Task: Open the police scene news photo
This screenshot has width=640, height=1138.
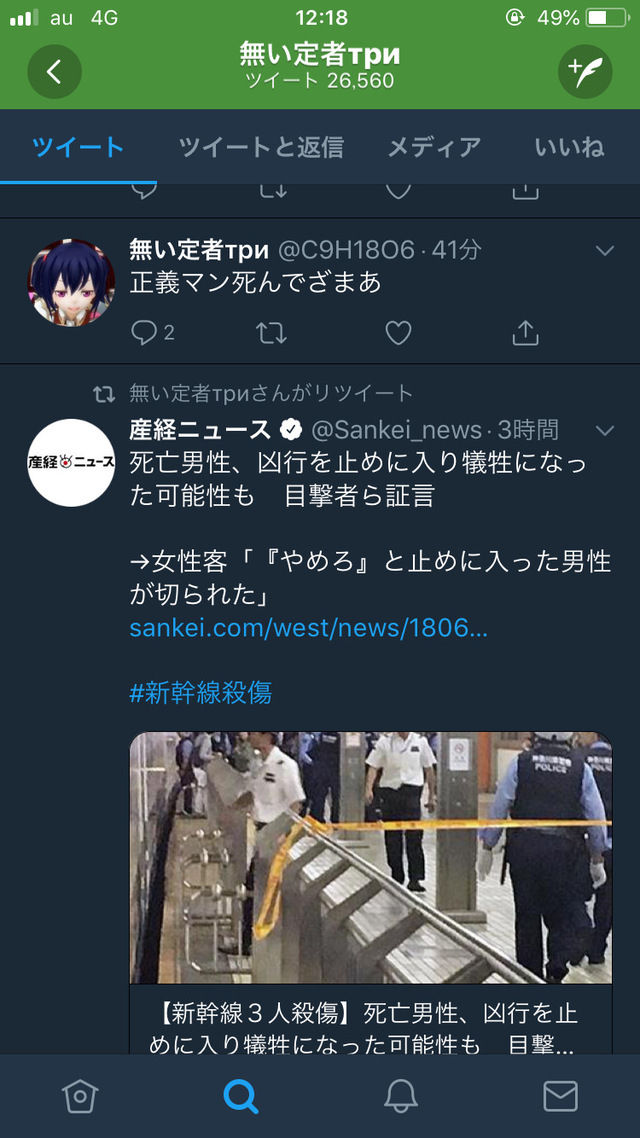Action: 371,857
